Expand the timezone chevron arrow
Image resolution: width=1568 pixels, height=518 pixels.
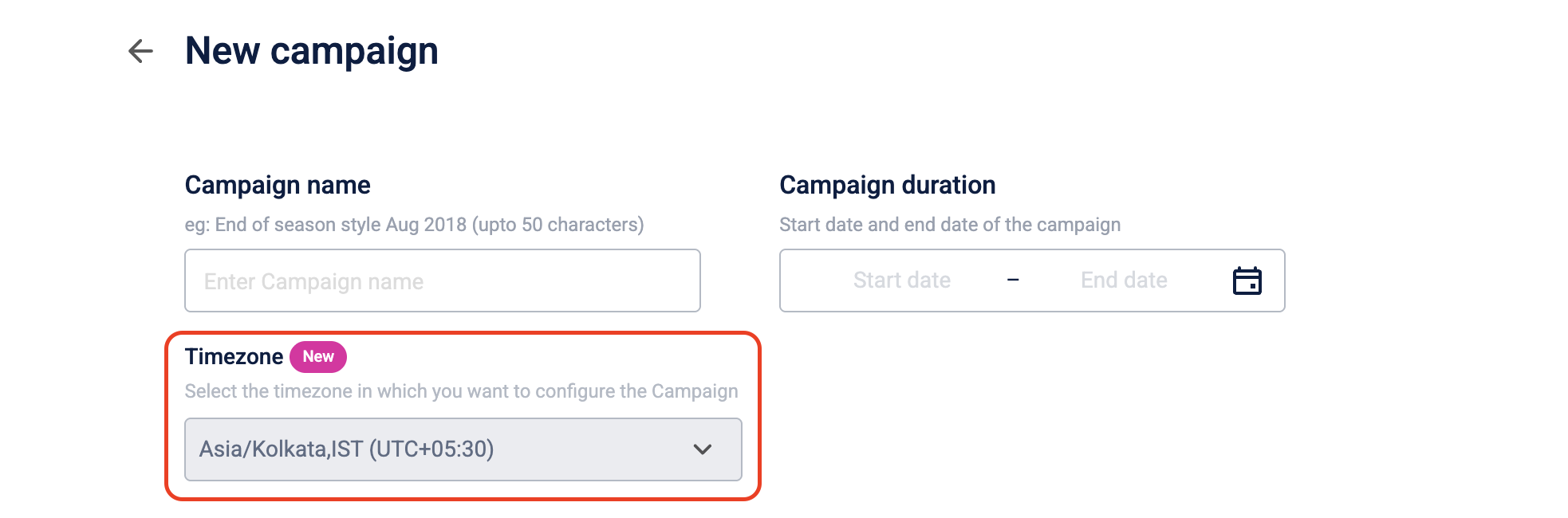[x=702, y=449]
